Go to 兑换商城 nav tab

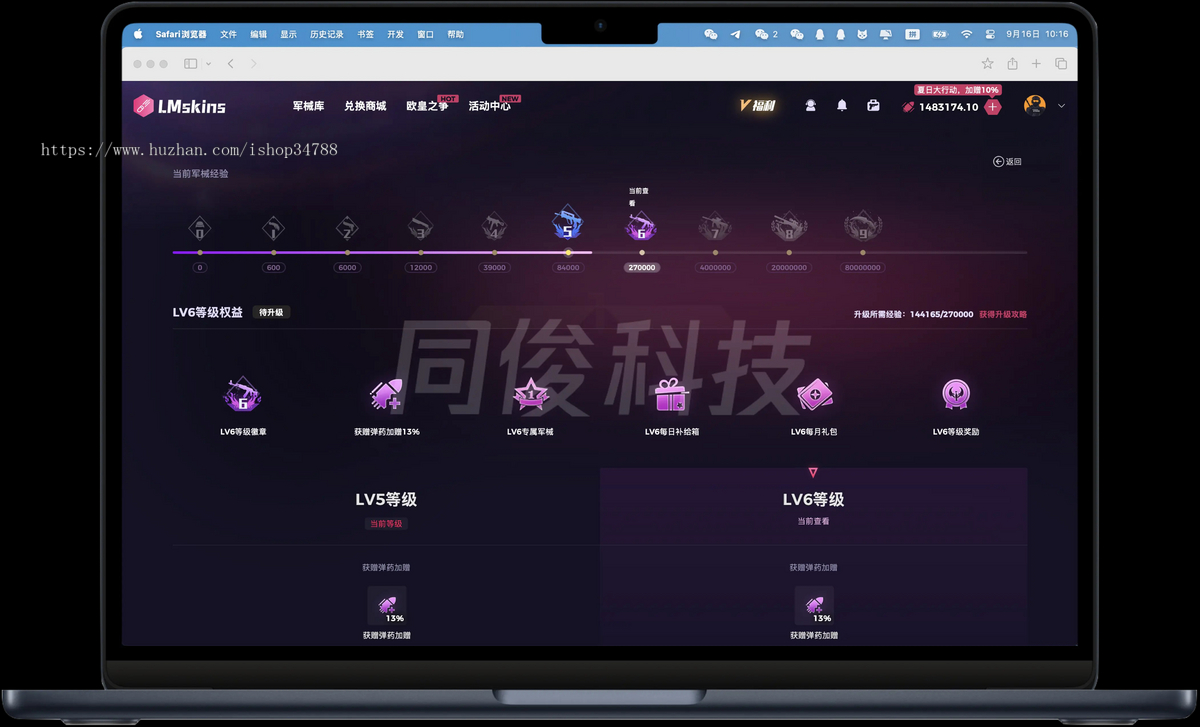365,106
